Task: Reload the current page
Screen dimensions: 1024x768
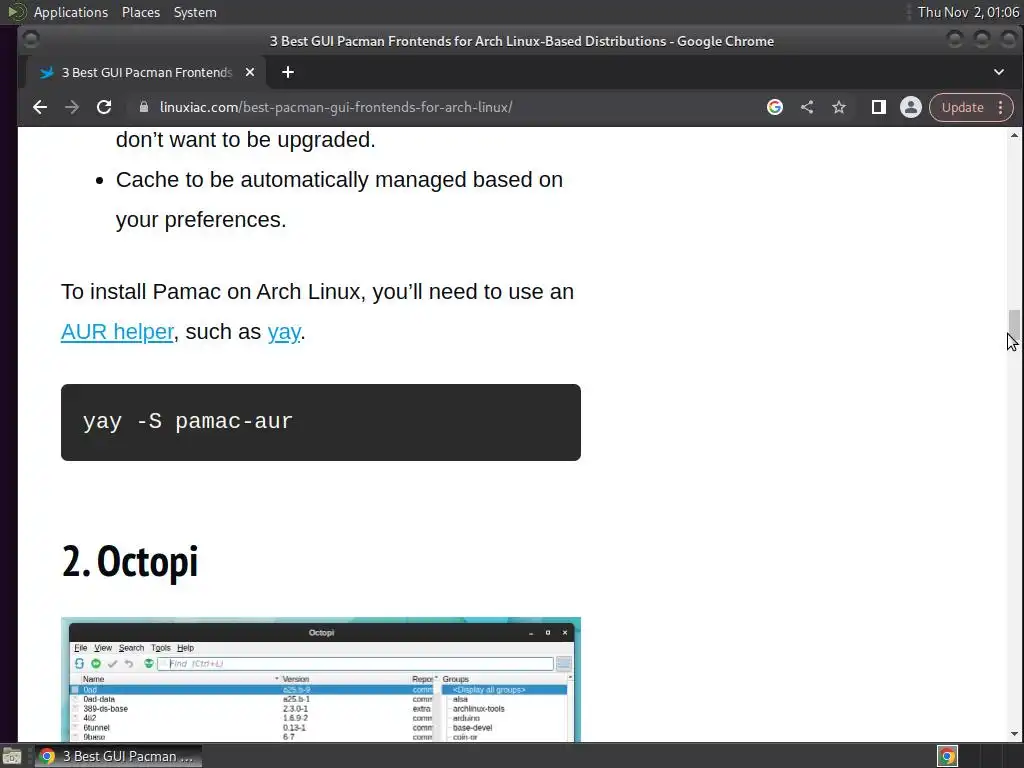Action: pos(104,107)
